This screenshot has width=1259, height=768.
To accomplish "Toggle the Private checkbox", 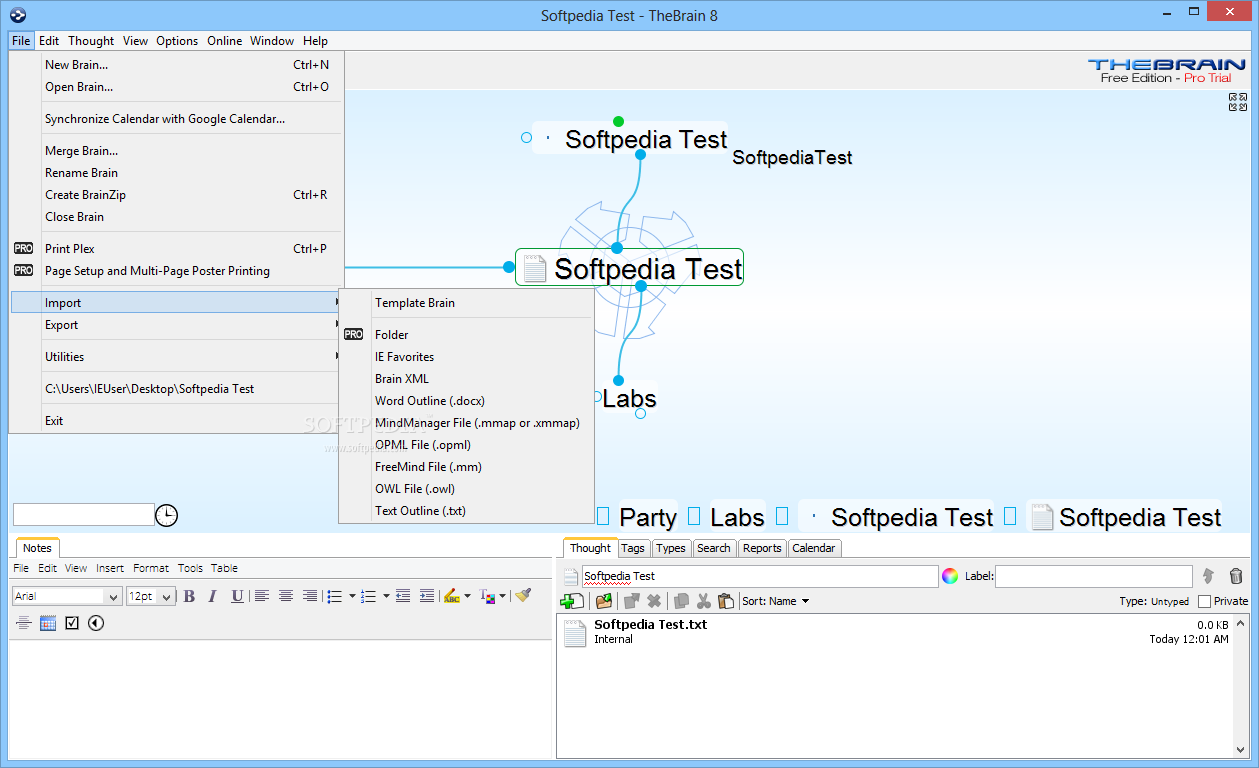I will pyautogui.click(x=1204, y=601).
